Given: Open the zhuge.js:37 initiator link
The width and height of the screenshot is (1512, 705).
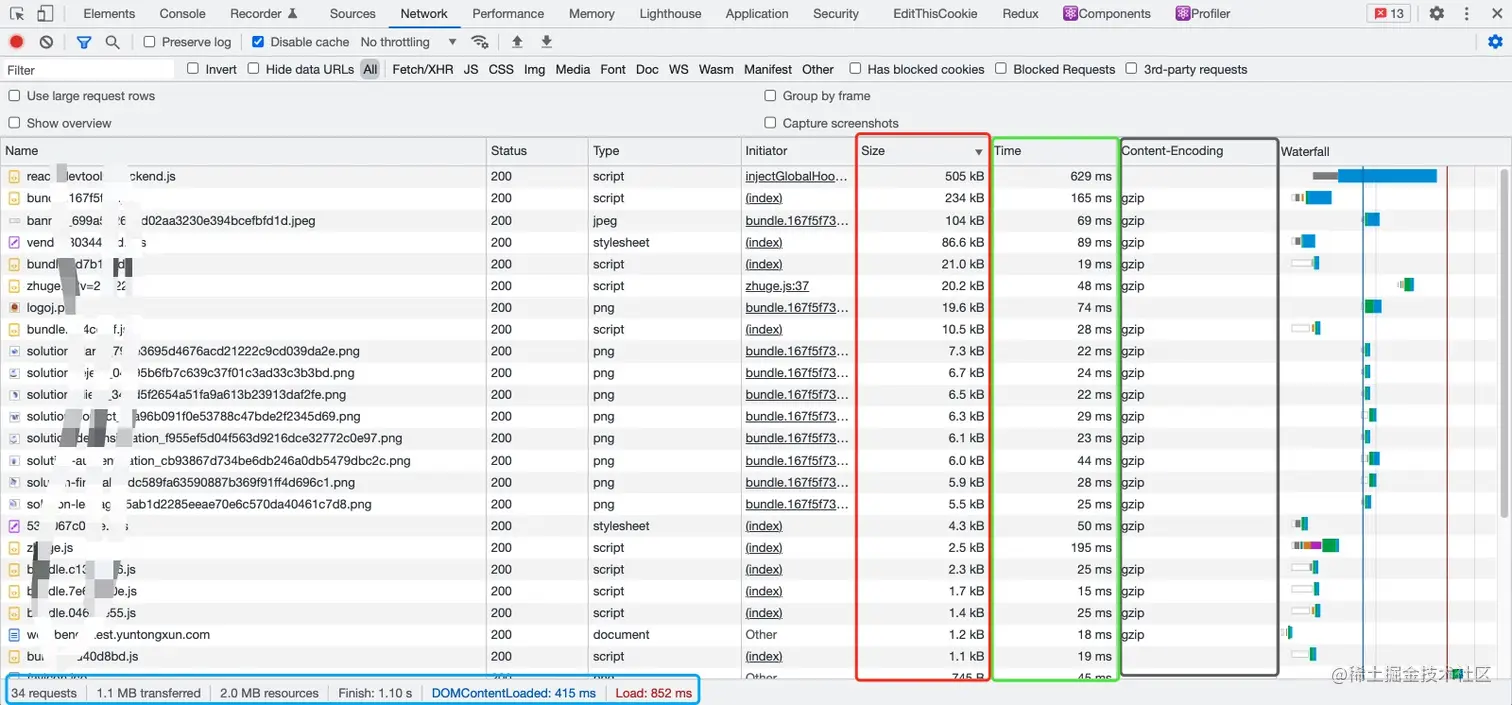Looking at the screenshot, I should [x=777, y=286].
